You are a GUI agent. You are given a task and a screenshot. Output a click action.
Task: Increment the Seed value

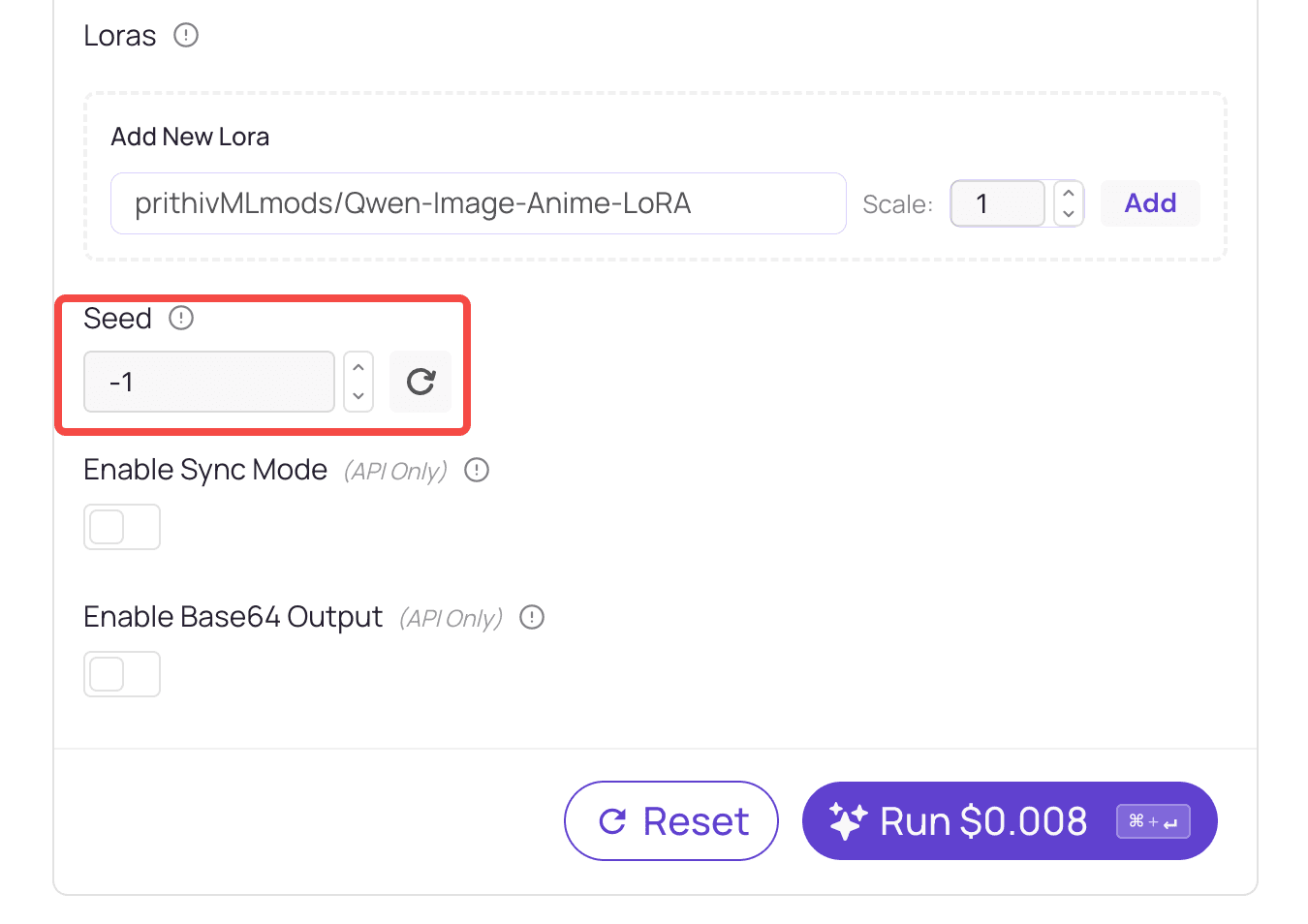tap(358, 368)
